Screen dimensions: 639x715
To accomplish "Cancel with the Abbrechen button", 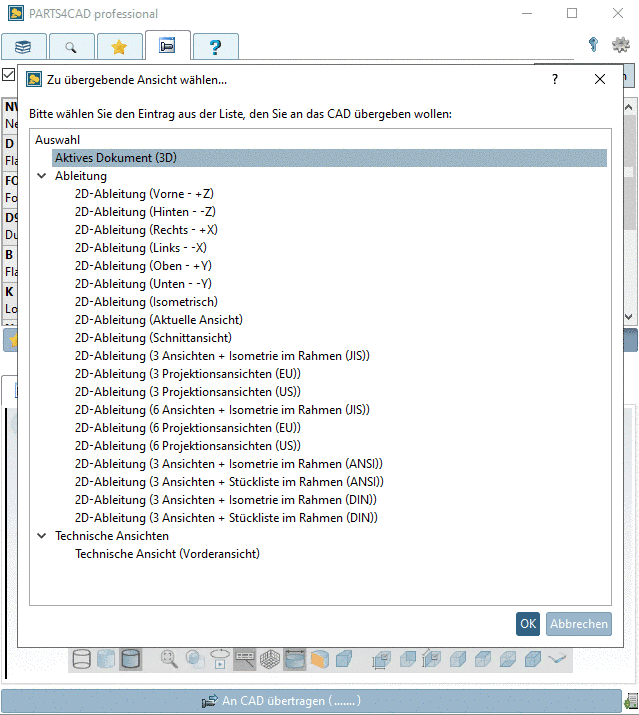I will point(579,624).
